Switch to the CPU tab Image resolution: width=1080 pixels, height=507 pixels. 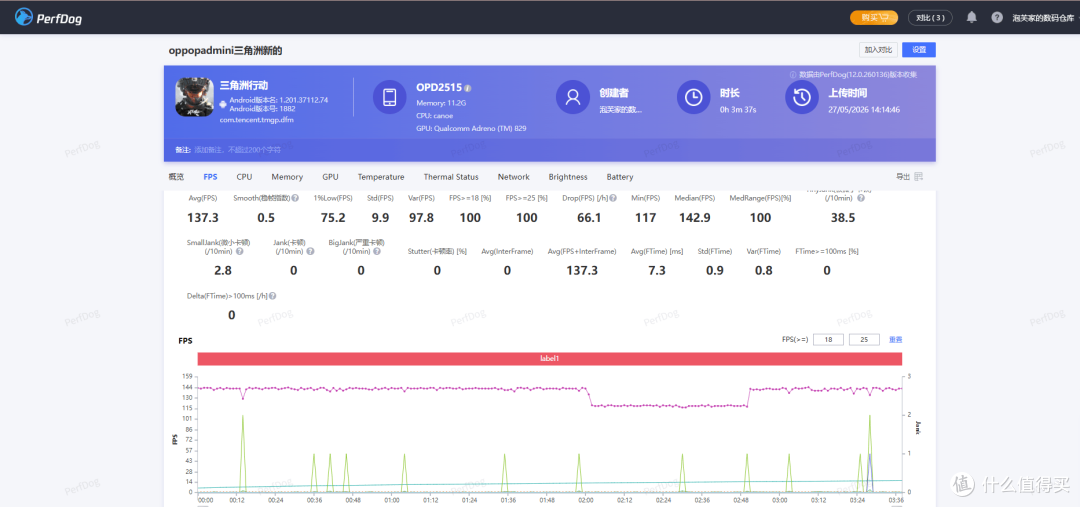(244, 177)
